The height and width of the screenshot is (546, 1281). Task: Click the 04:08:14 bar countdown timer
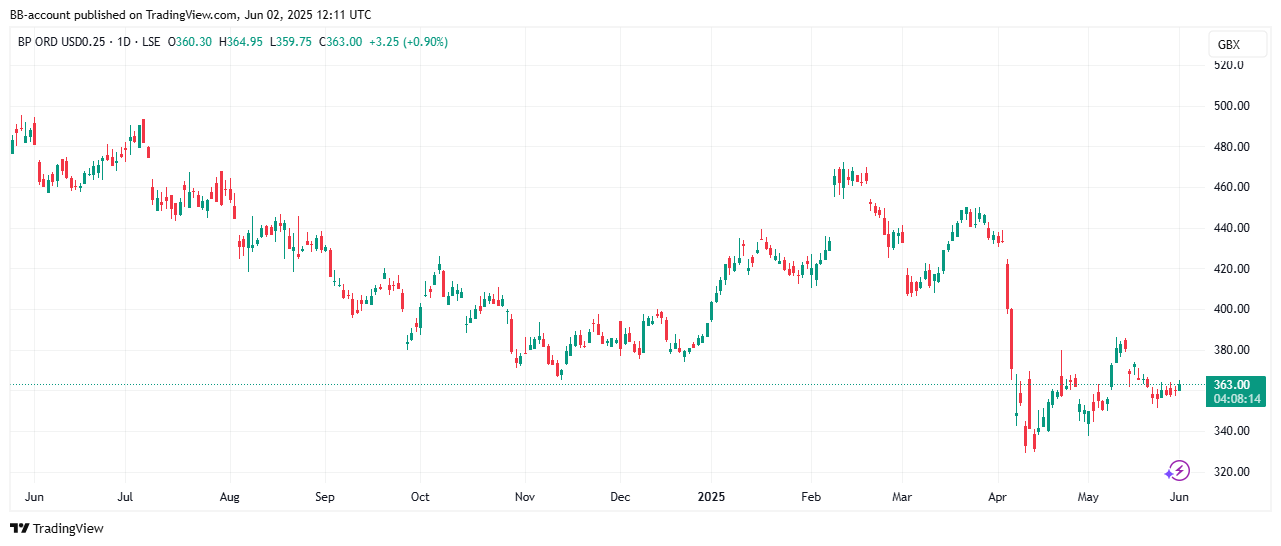click(x=1237, y=399)
